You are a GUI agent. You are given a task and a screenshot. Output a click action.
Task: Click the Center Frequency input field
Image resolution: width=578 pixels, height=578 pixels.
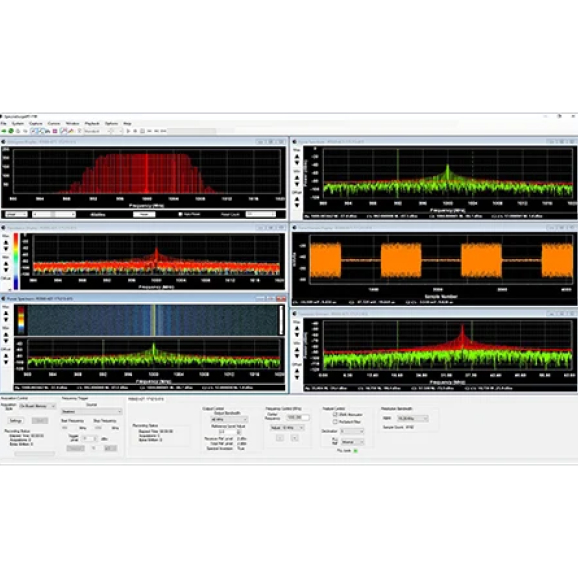(x=298, y=417)
